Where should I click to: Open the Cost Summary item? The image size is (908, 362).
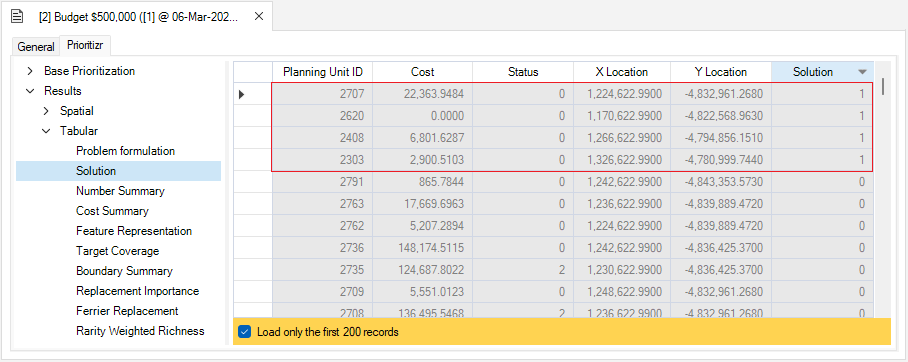(112, 211)
